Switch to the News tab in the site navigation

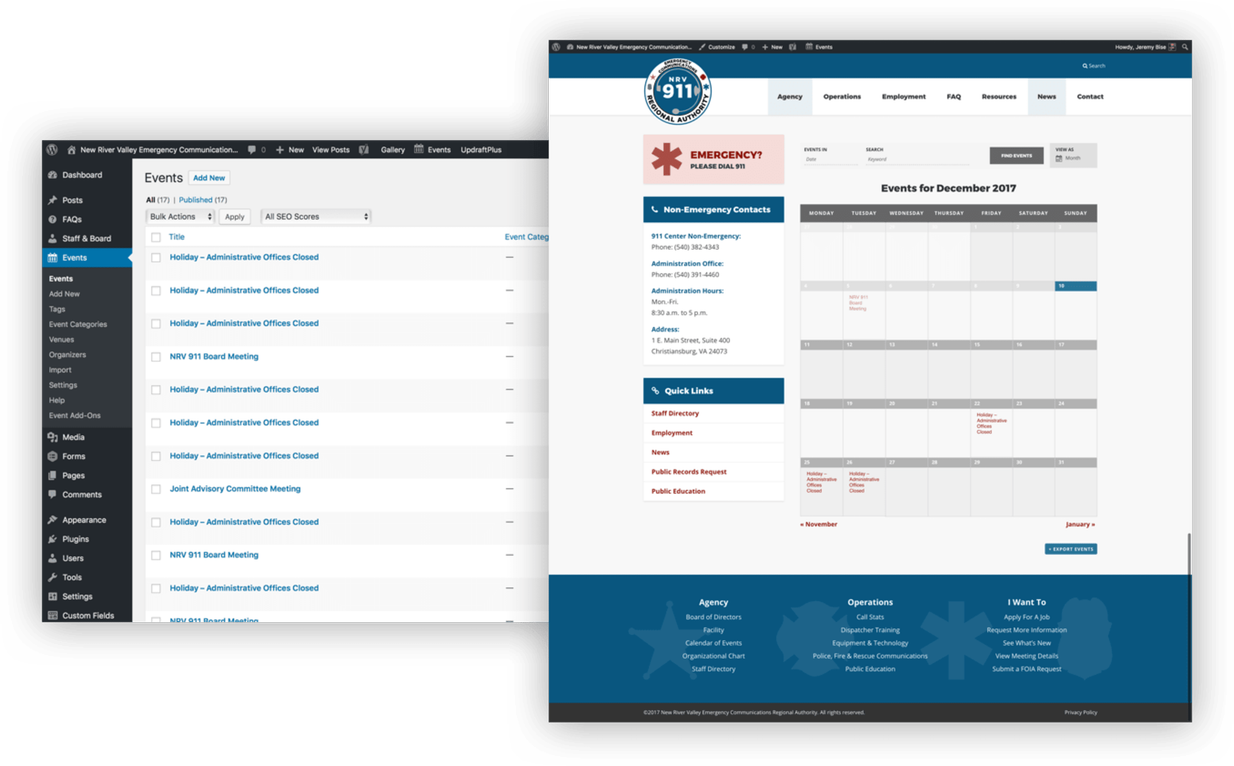point(1047,97)
